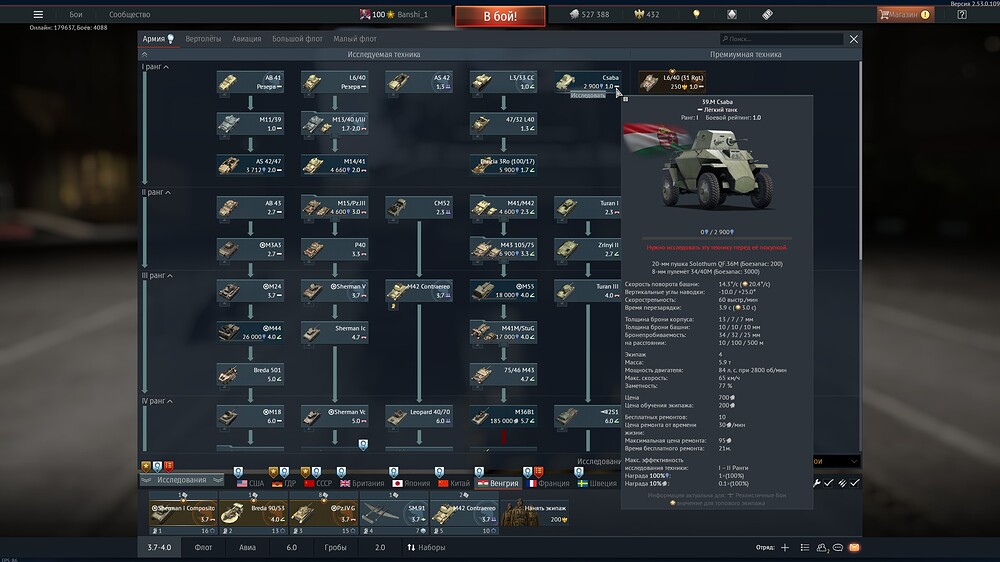Select the Leopard 40/70 vehicle card
This screenshot has width=1000, height=562.
tap(418, 416)
